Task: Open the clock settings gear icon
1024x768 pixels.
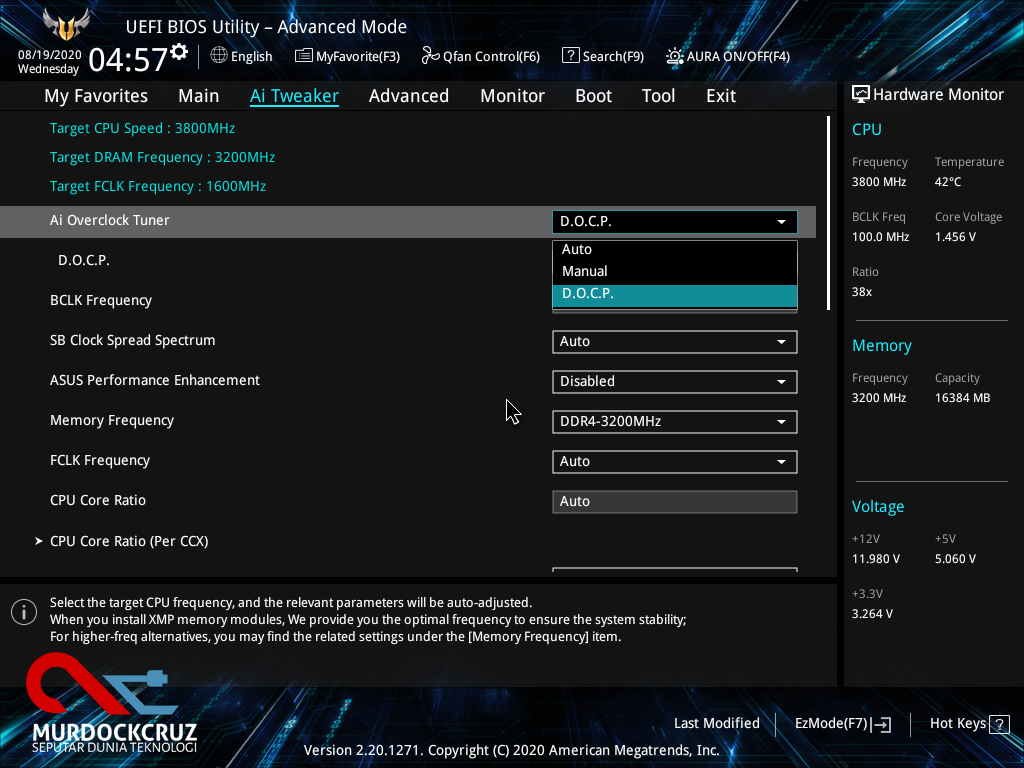Action: tap(179, 52)
